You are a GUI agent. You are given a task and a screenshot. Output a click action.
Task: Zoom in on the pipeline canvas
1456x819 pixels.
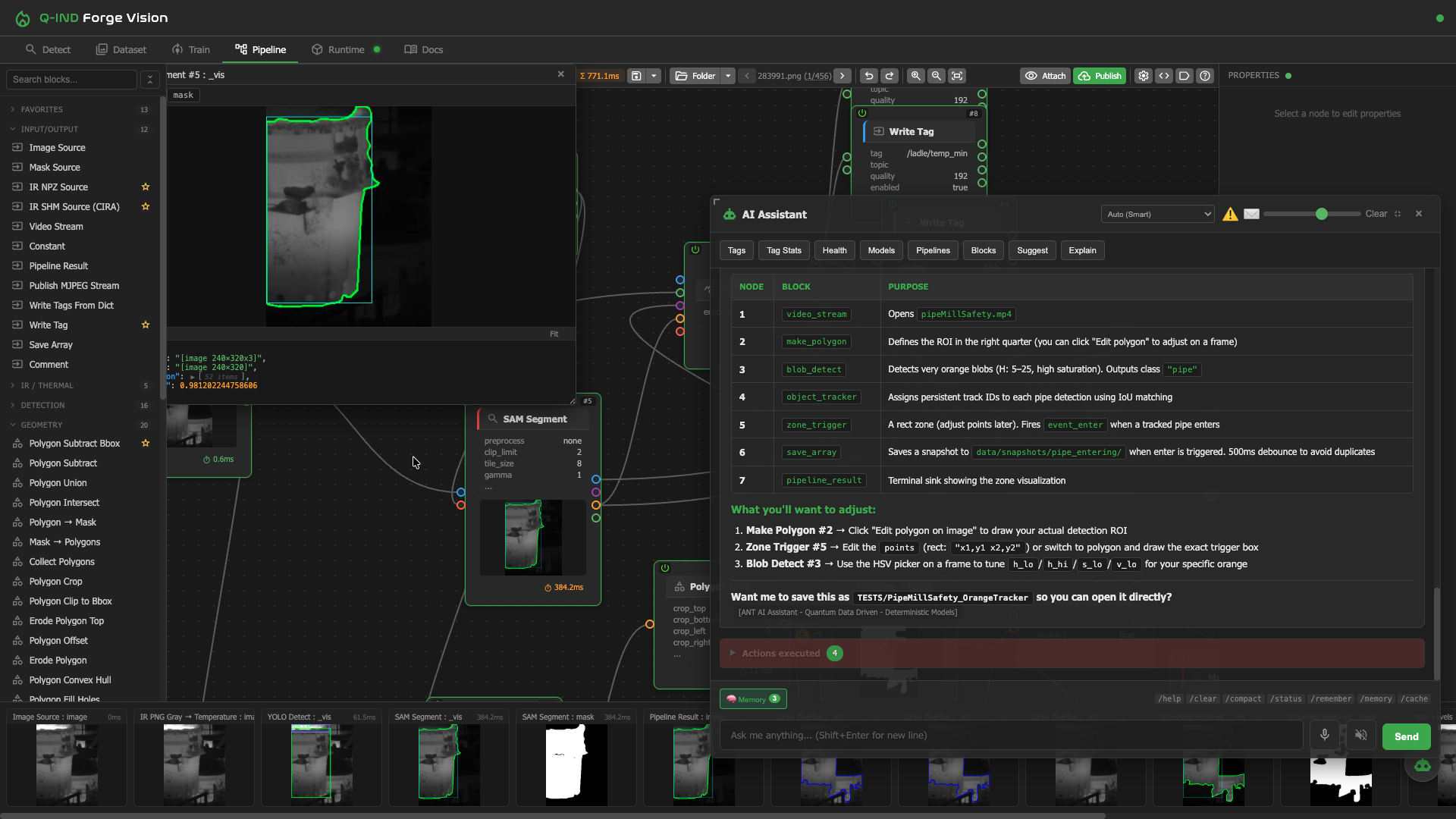tap(916, 76)
